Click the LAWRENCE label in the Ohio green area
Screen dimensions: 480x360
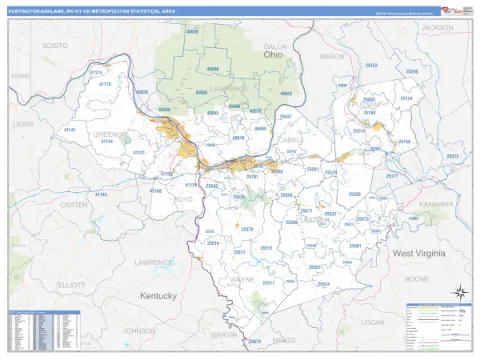pyautogui.click(x=229, y=89)
